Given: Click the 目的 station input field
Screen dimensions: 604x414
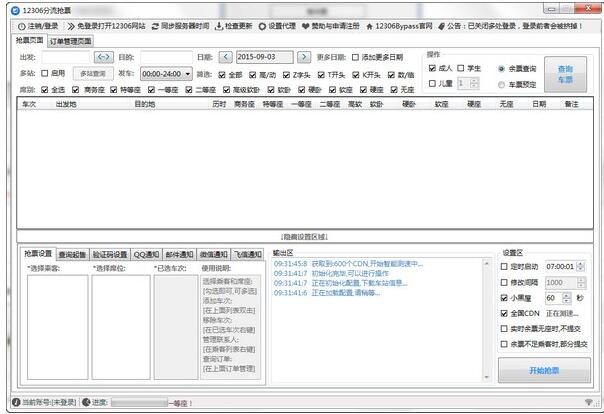Looking at the screenshot, I should 166,57.
